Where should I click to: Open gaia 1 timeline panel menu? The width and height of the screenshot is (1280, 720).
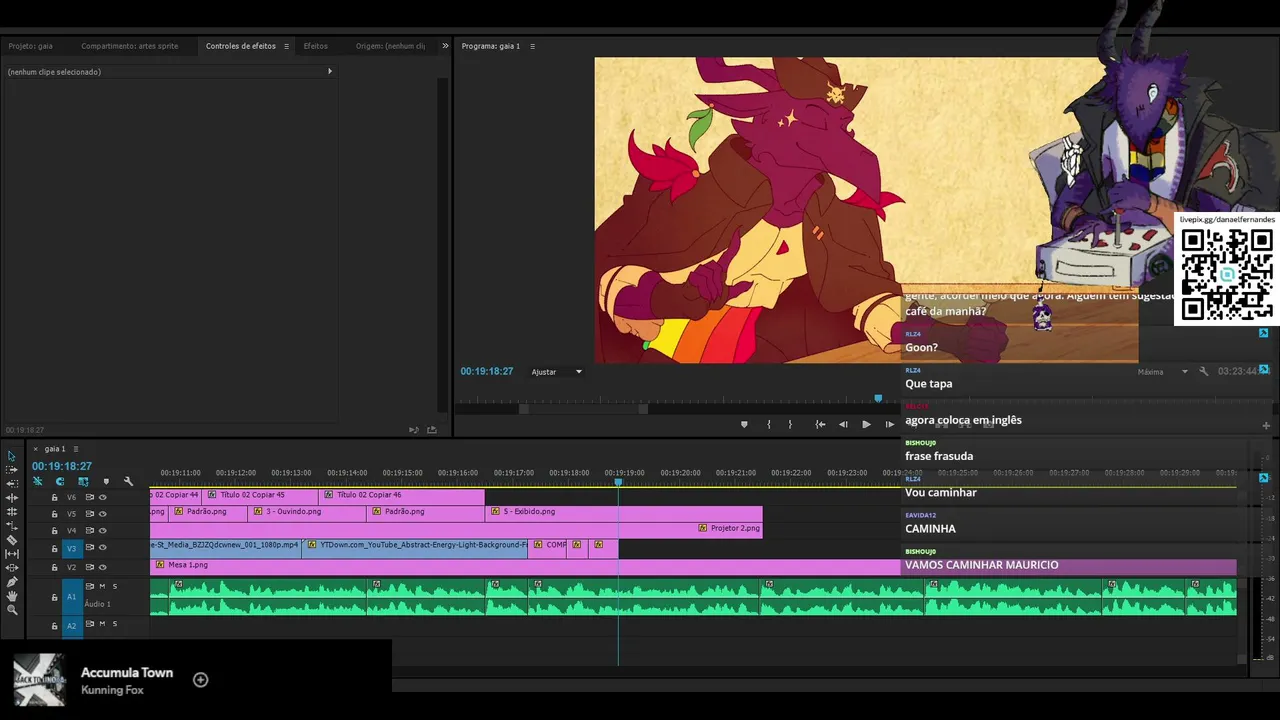pyautogui.click(x=75, y=449)
